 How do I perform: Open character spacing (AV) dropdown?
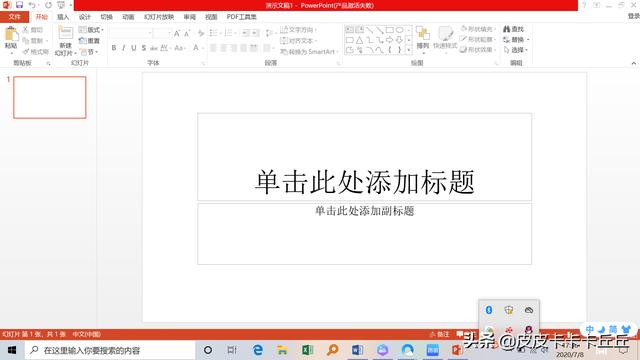164,48
